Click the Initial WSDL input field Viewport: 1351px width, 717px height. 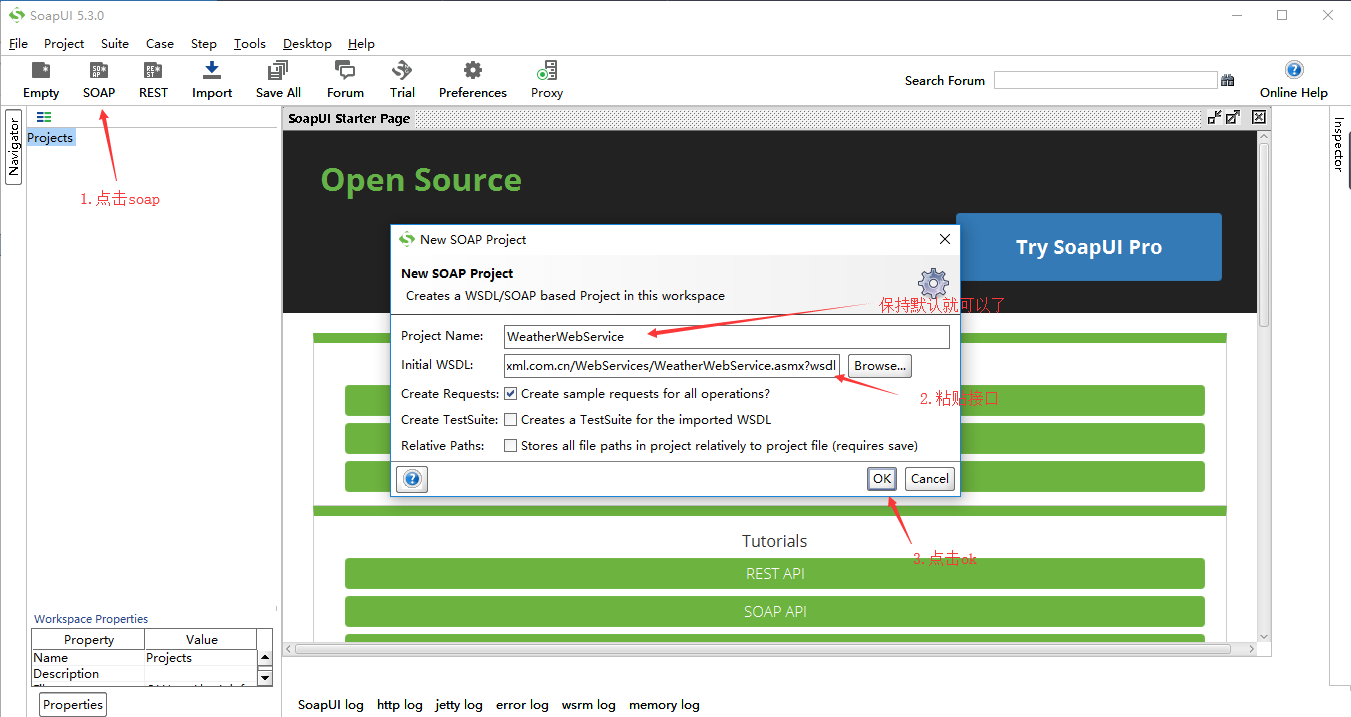tap(672, 365)
